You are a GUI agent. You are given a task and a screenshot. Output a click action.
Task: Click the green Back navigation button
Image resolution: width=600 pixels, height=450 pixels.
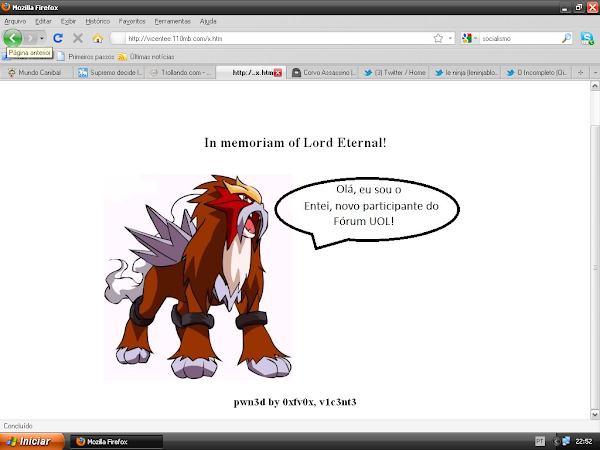[13, 38]
